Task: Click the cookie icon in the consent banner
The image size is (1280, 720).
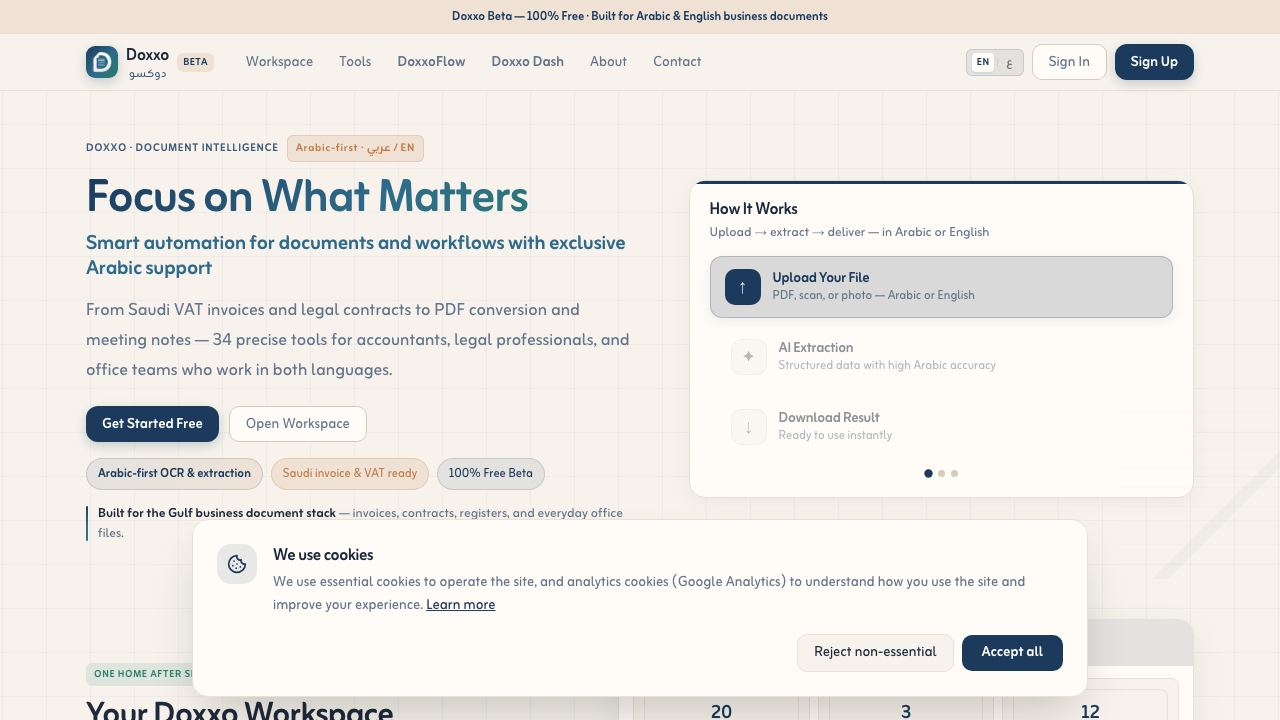Action: tap(237, 564)
